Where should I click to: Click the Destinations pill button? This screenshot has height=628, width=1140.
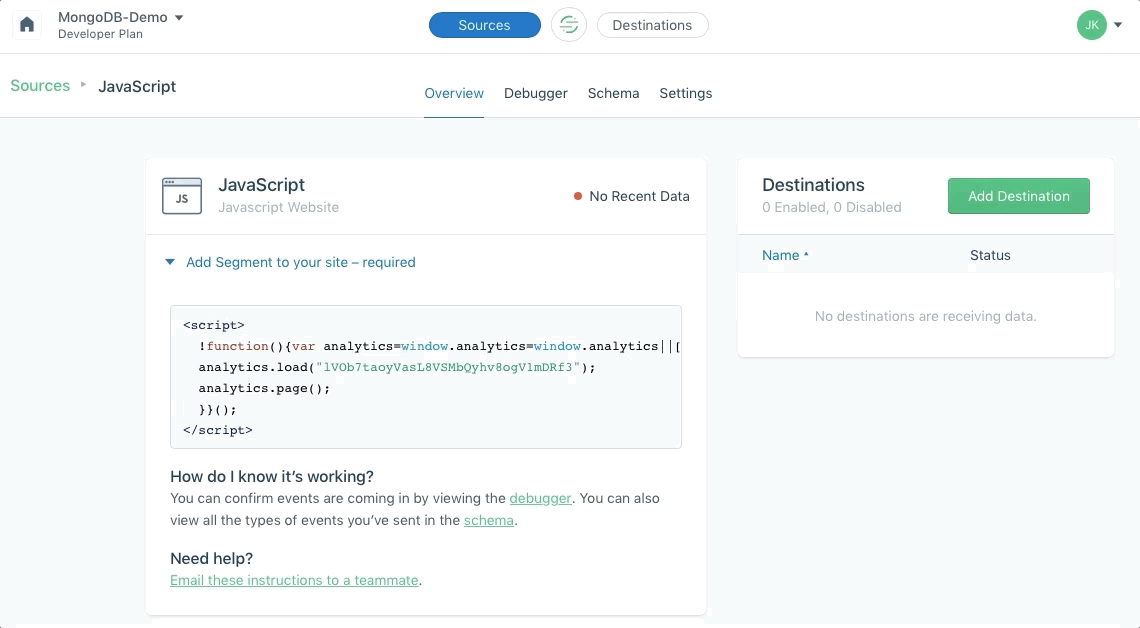coord(652,25)
